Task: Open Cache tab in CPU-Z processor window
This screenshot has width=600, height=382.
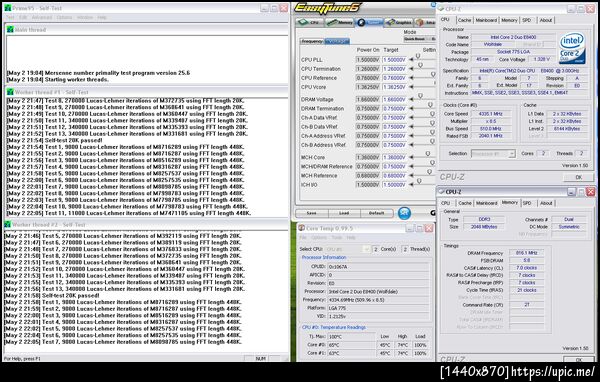Action: [x=464, y=20]
